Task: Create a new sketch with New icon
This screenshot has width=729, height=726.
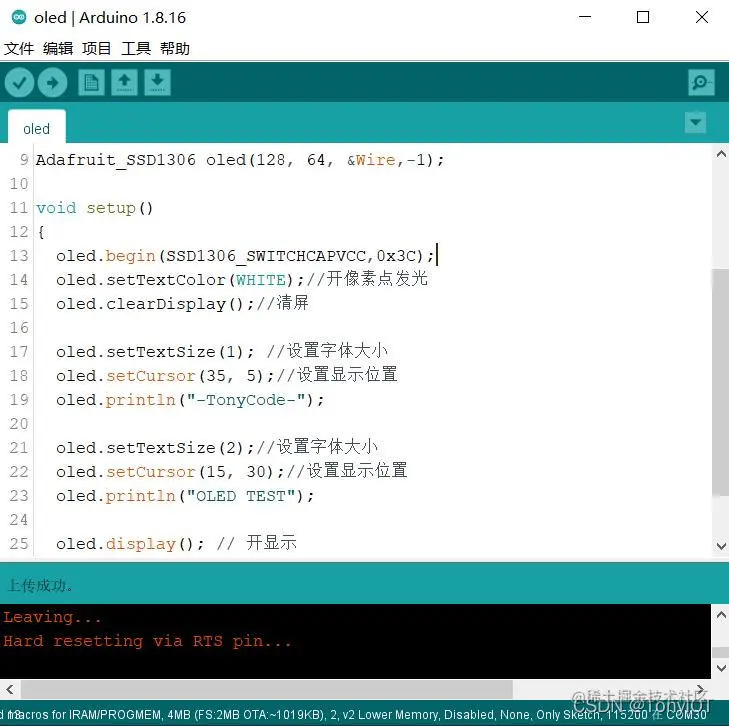Action: click(x=91, y=83)
